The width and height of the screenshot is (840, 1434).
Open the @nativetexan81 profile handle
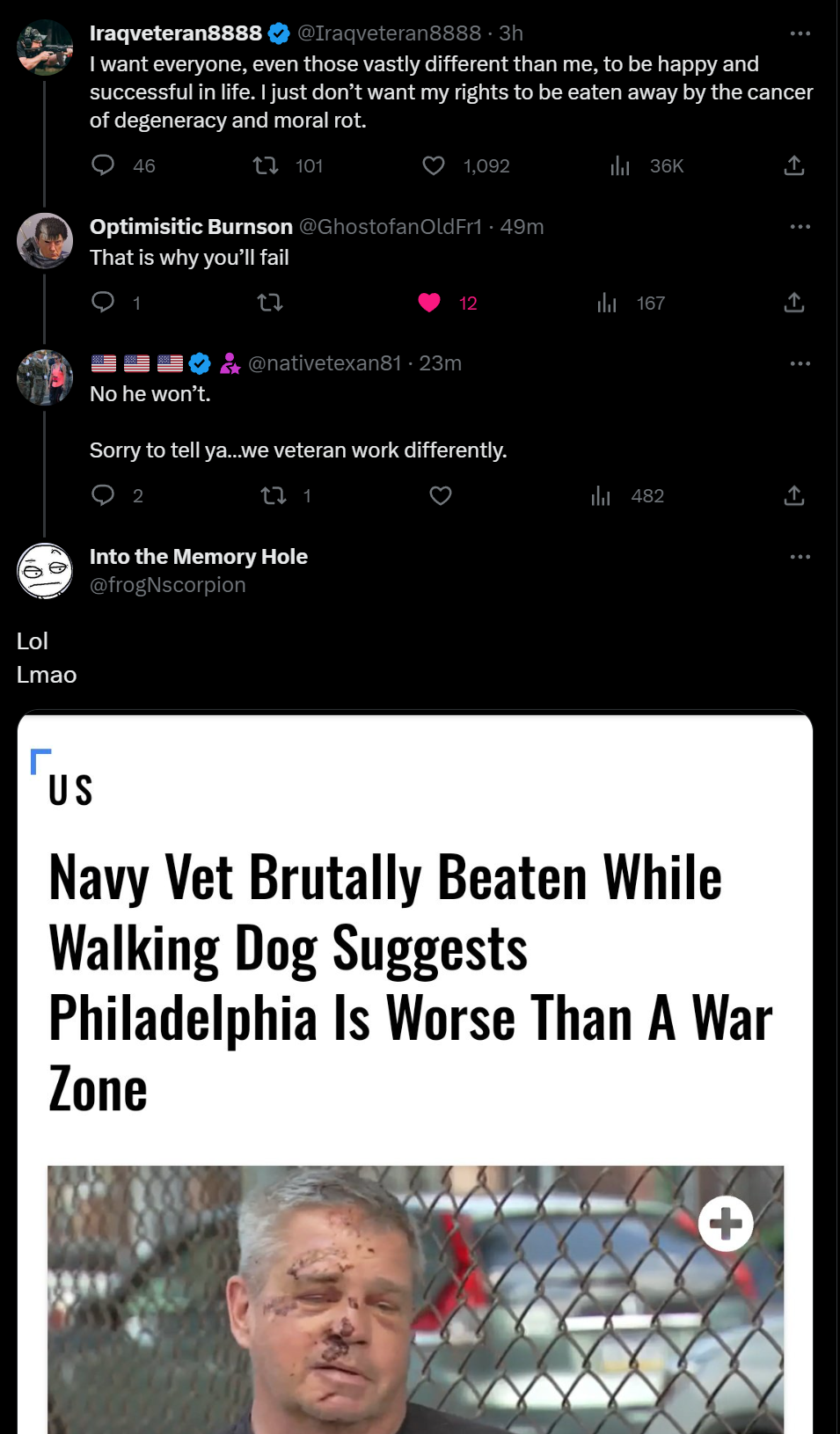click(325, 363)
